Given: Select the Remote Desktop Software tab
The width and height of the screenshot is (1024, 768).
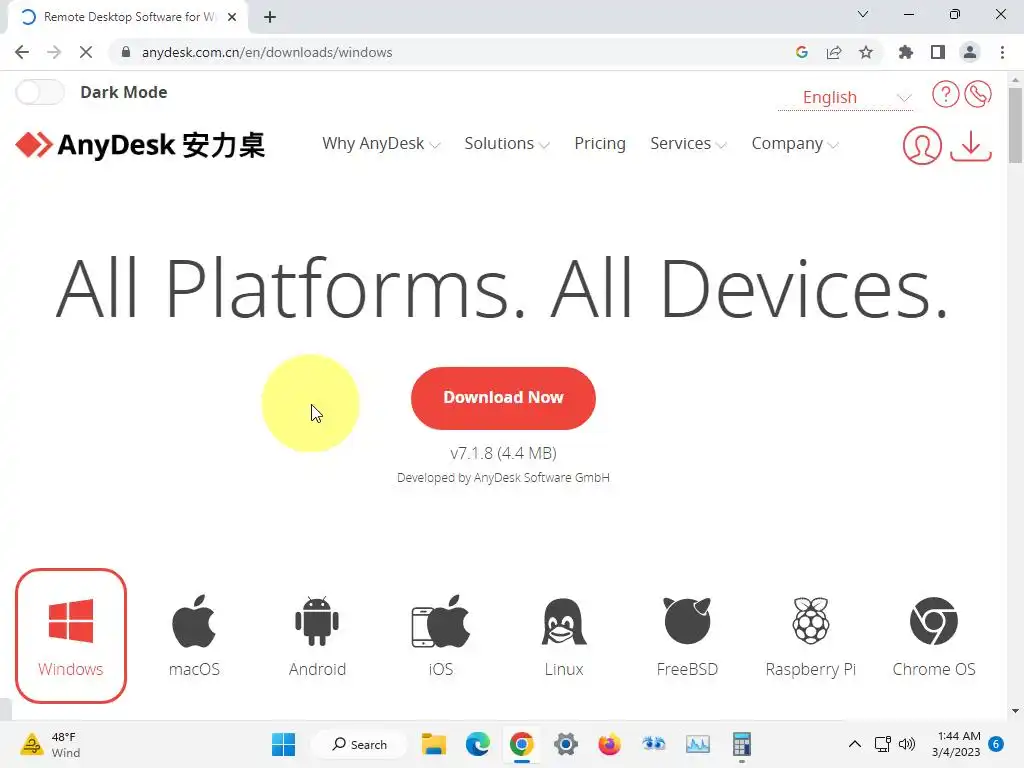Looking at the screenshot, I should [x=128, y=17].
